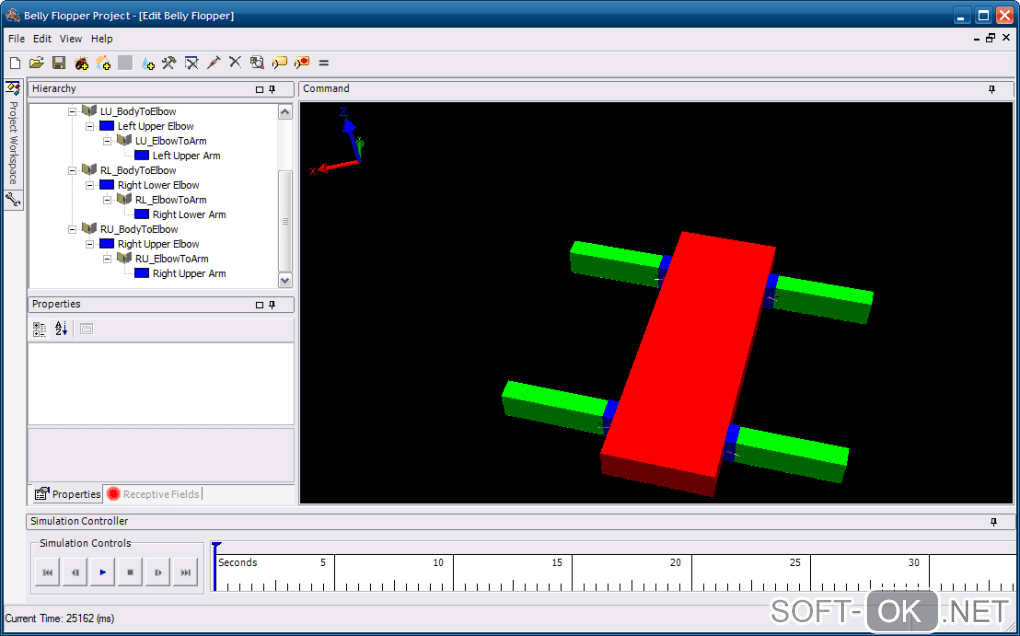1020x636 pixels.
Task: Open the hammer and wrench tools icon
Action: tap(169, 63)
